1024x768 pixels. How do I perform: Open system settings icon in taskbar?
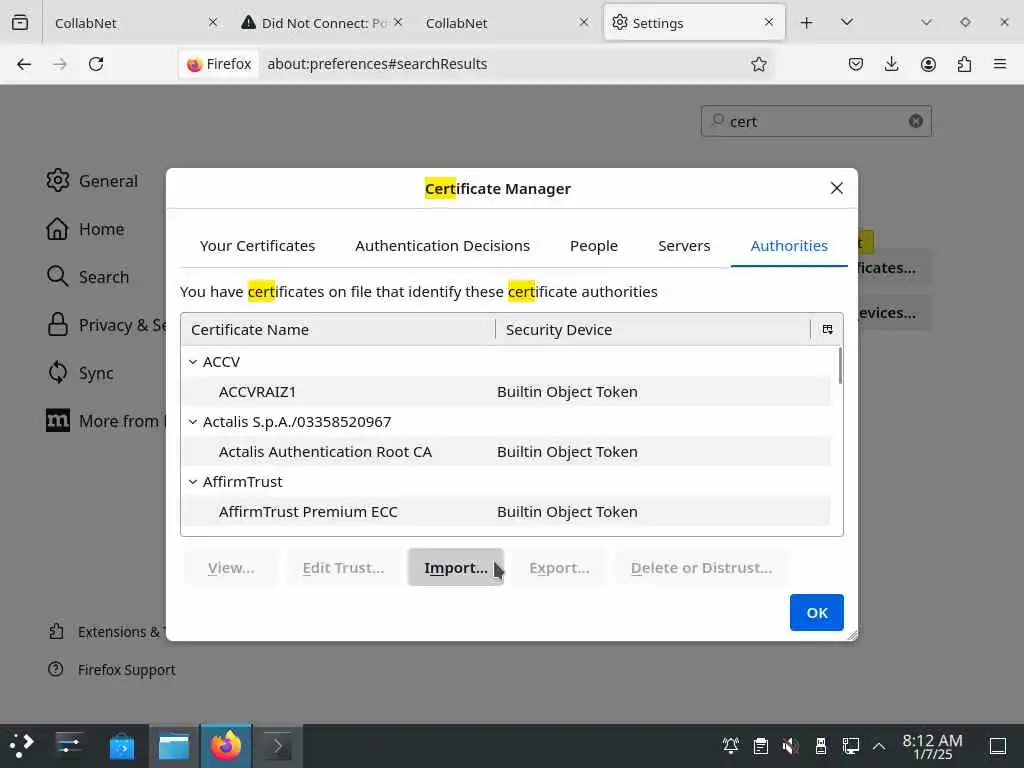(x=69, y=745)
